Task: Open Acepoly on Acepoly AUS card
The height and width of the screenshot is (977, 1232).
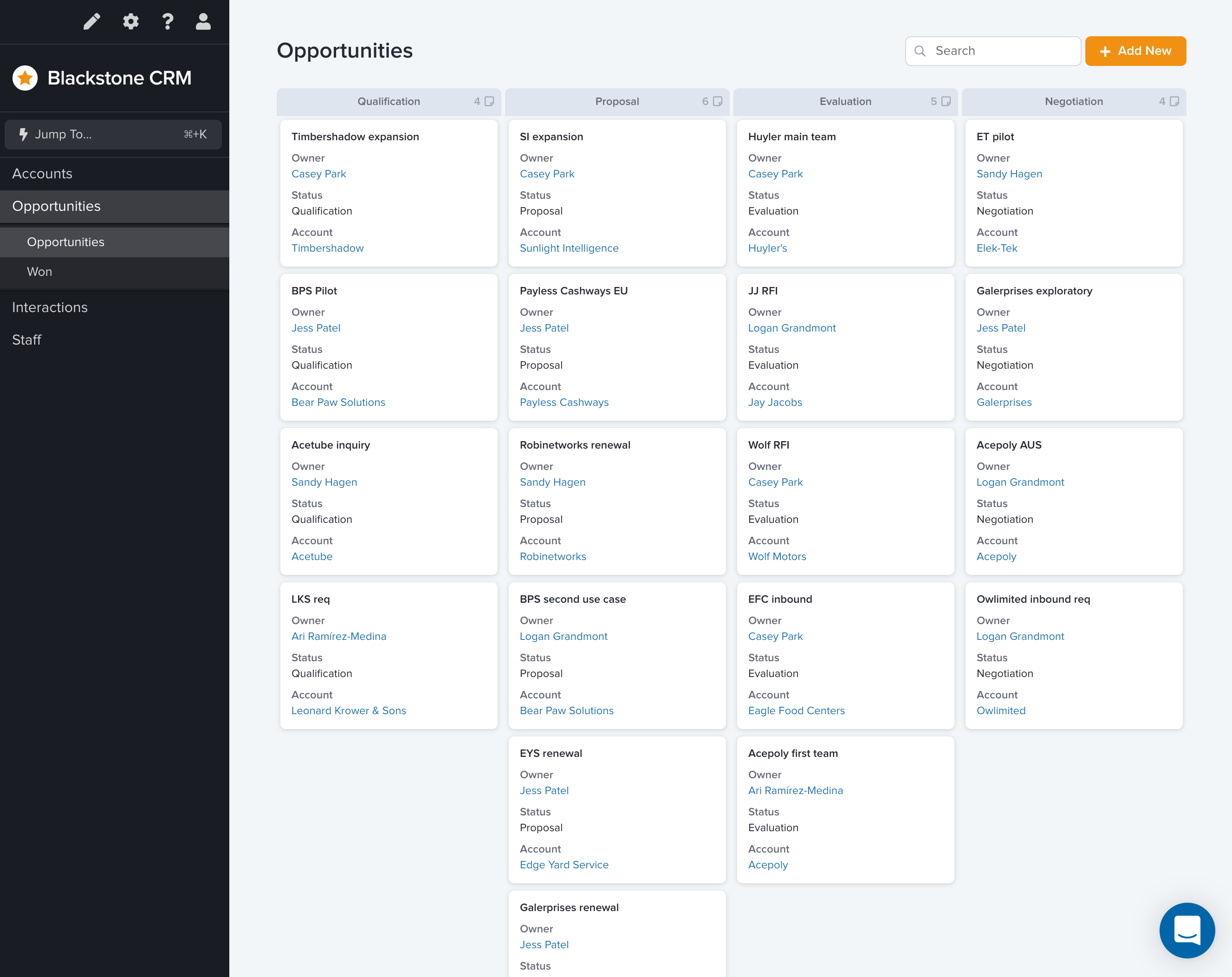Action: click(x=997, y=557)
